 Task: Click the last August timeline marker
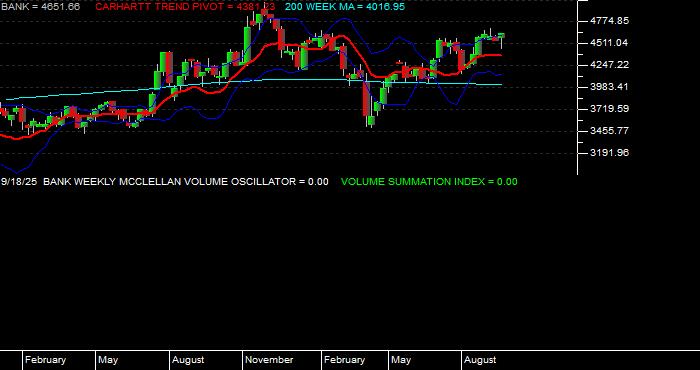(480, 360)
